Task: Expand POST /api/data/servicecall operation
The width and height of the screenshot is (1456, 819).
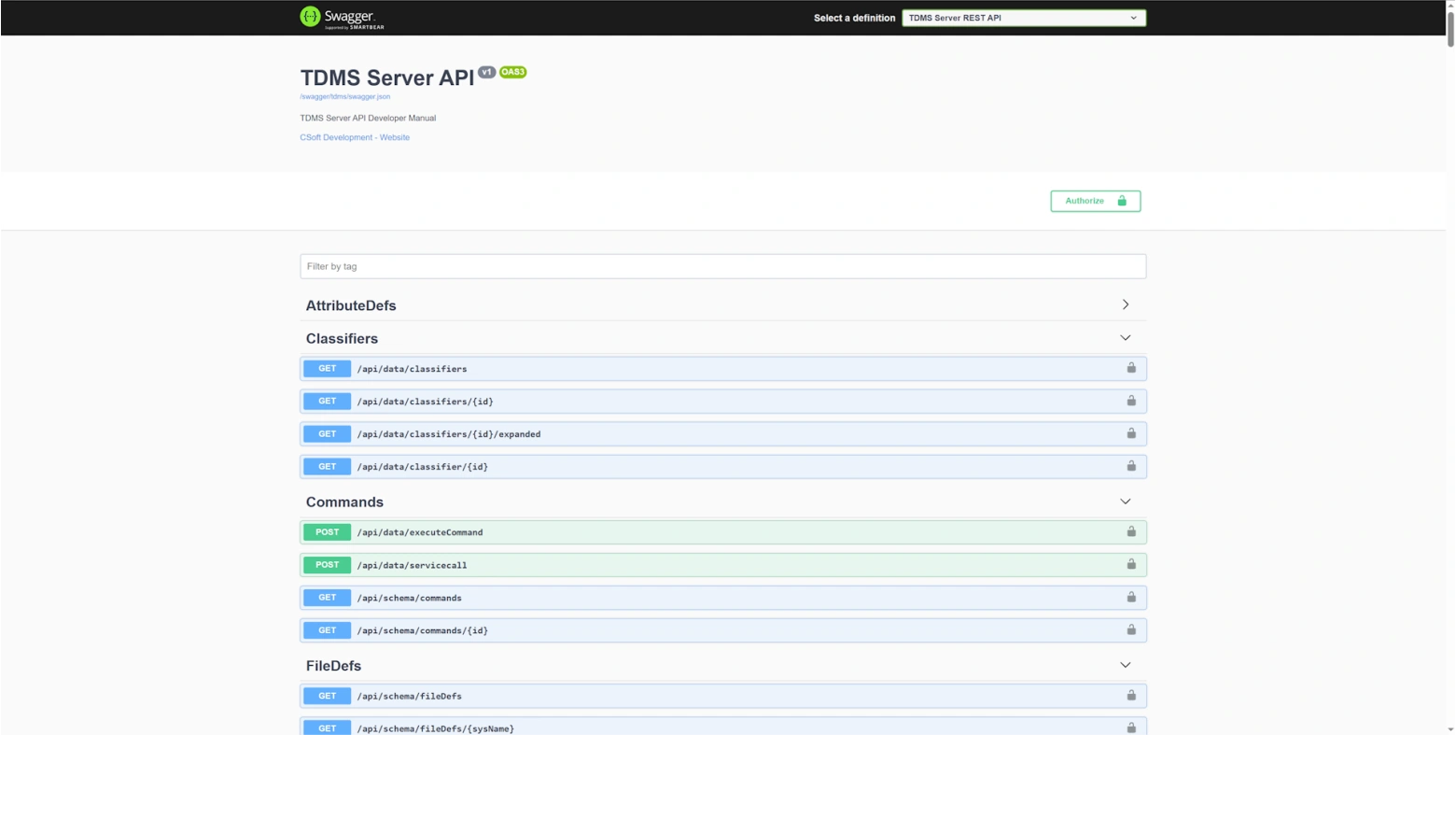Action: (x=722, y=565)
